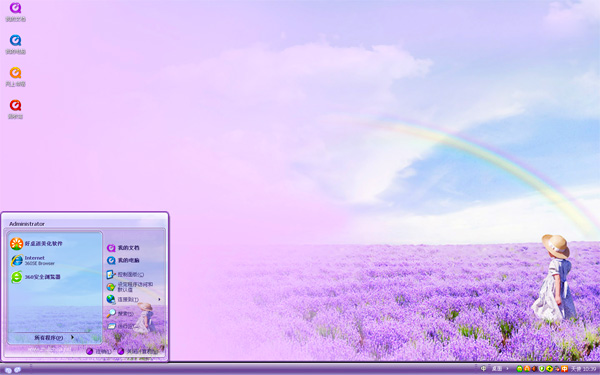Expand the 桌面 toolbar chevron arrow
Screen dimensions: 600x375
[507, 369]
